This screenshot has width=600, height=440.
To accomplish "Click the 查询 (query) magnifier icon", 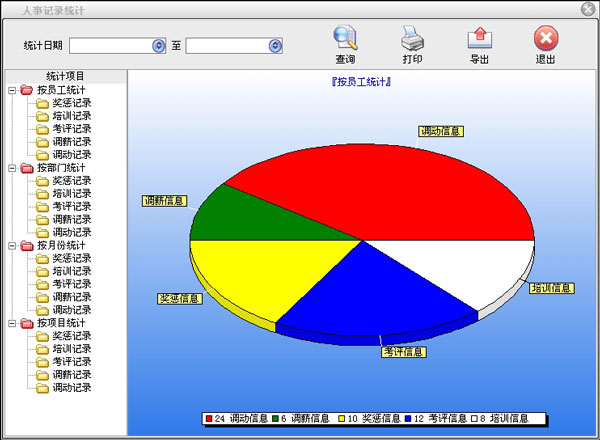I will pos(345,40).
